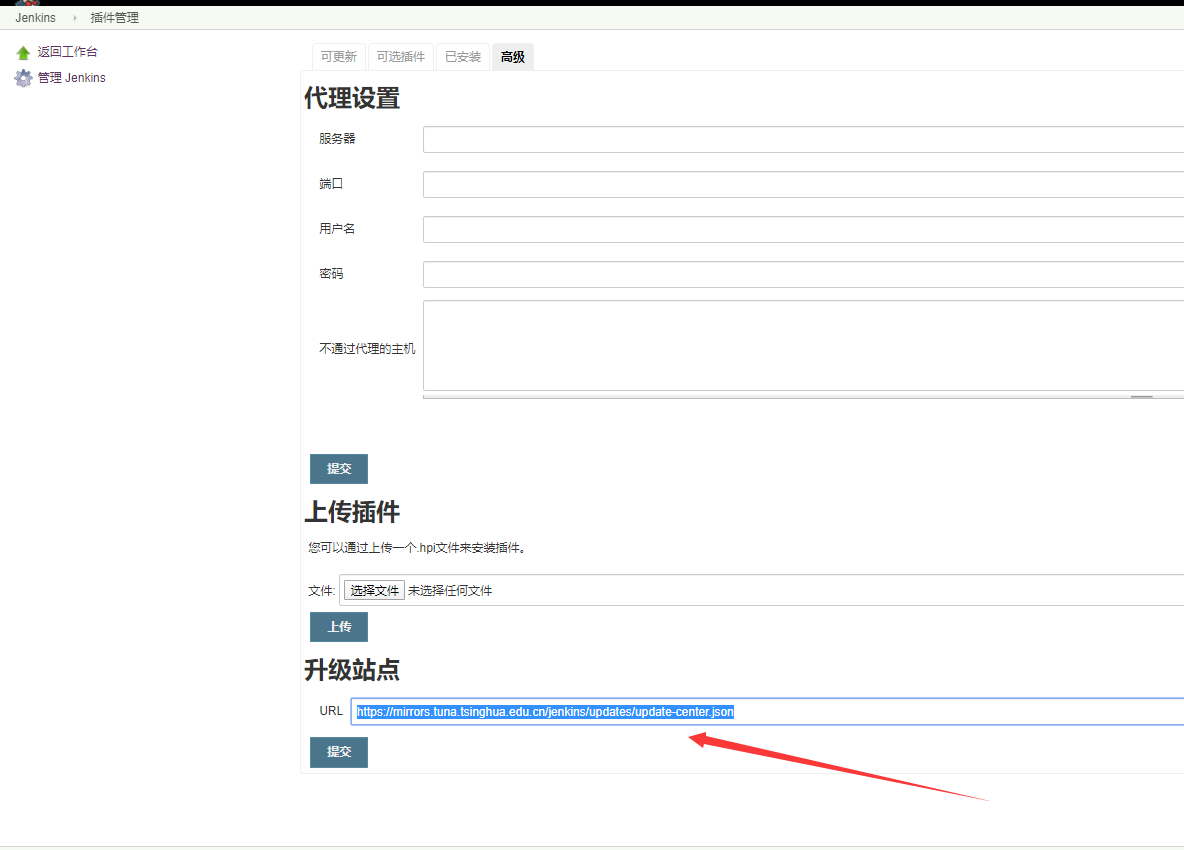
Task: Click the 上传插件 heading
Action: pos(352,512)
